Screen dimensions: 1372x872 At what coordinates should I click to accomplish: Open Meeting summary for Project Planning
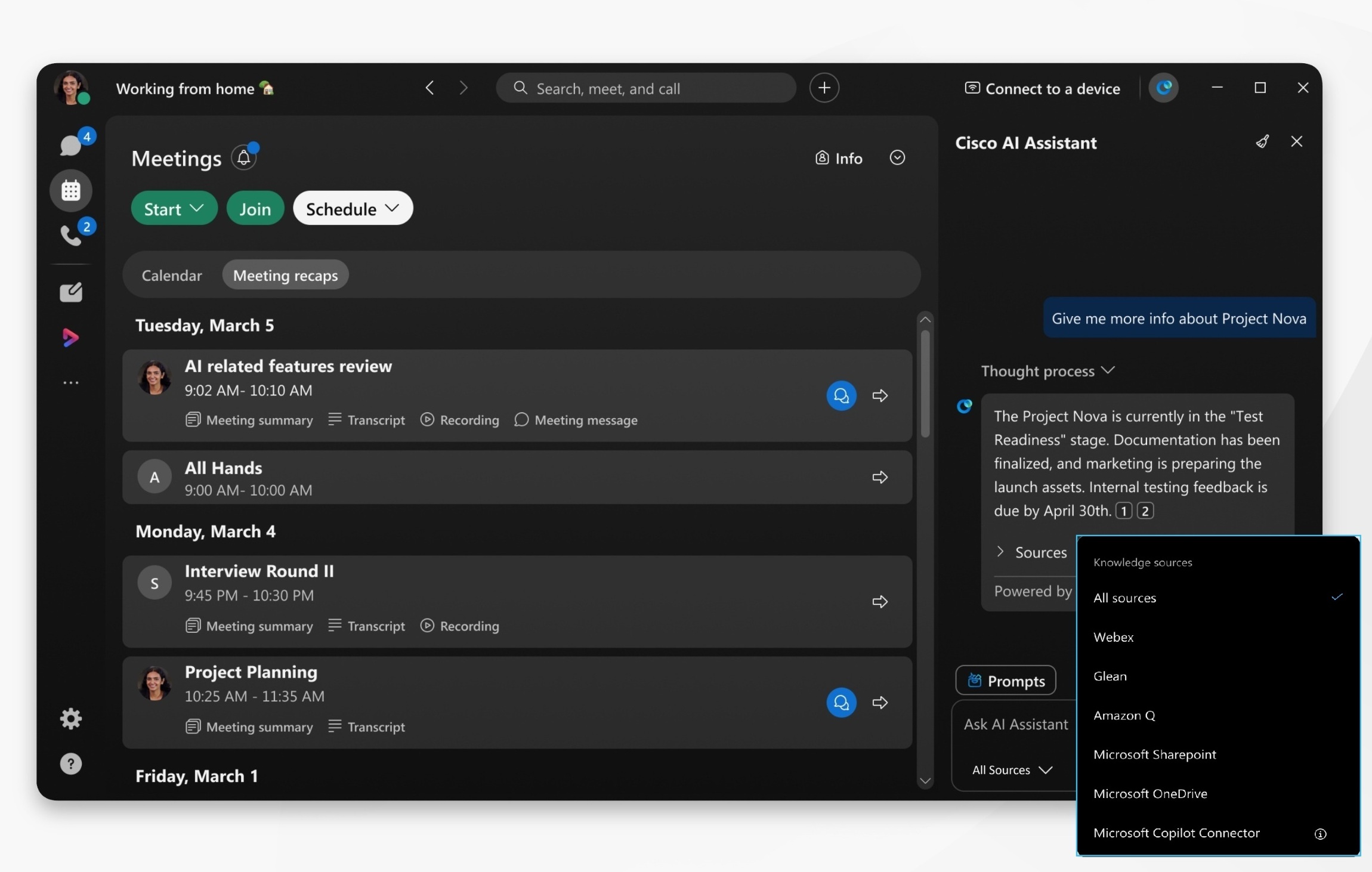tap(249, 726)
